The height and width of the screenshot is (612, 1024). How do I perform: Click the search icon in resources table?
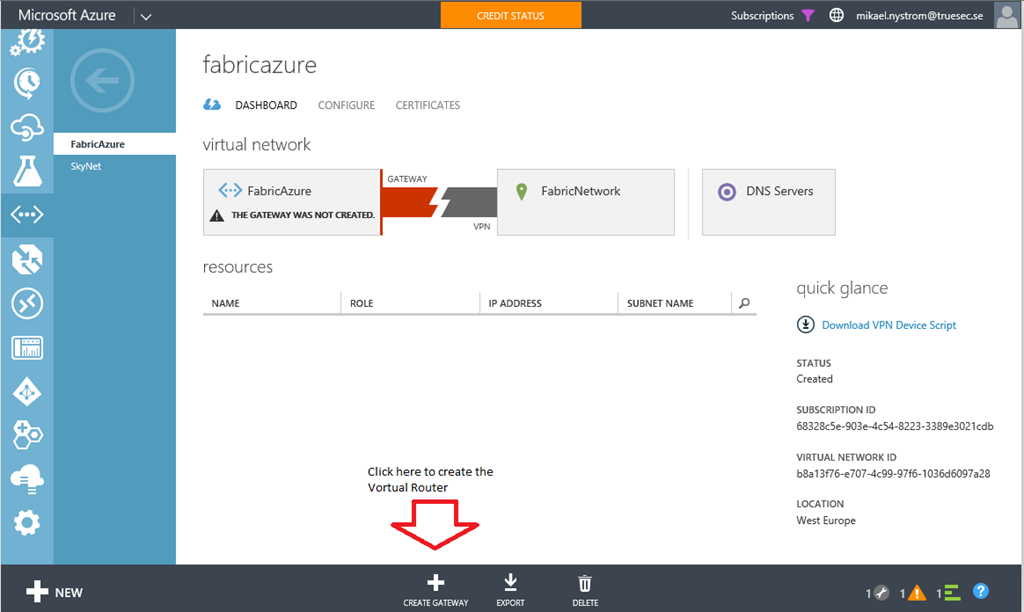tap(743, 303)
